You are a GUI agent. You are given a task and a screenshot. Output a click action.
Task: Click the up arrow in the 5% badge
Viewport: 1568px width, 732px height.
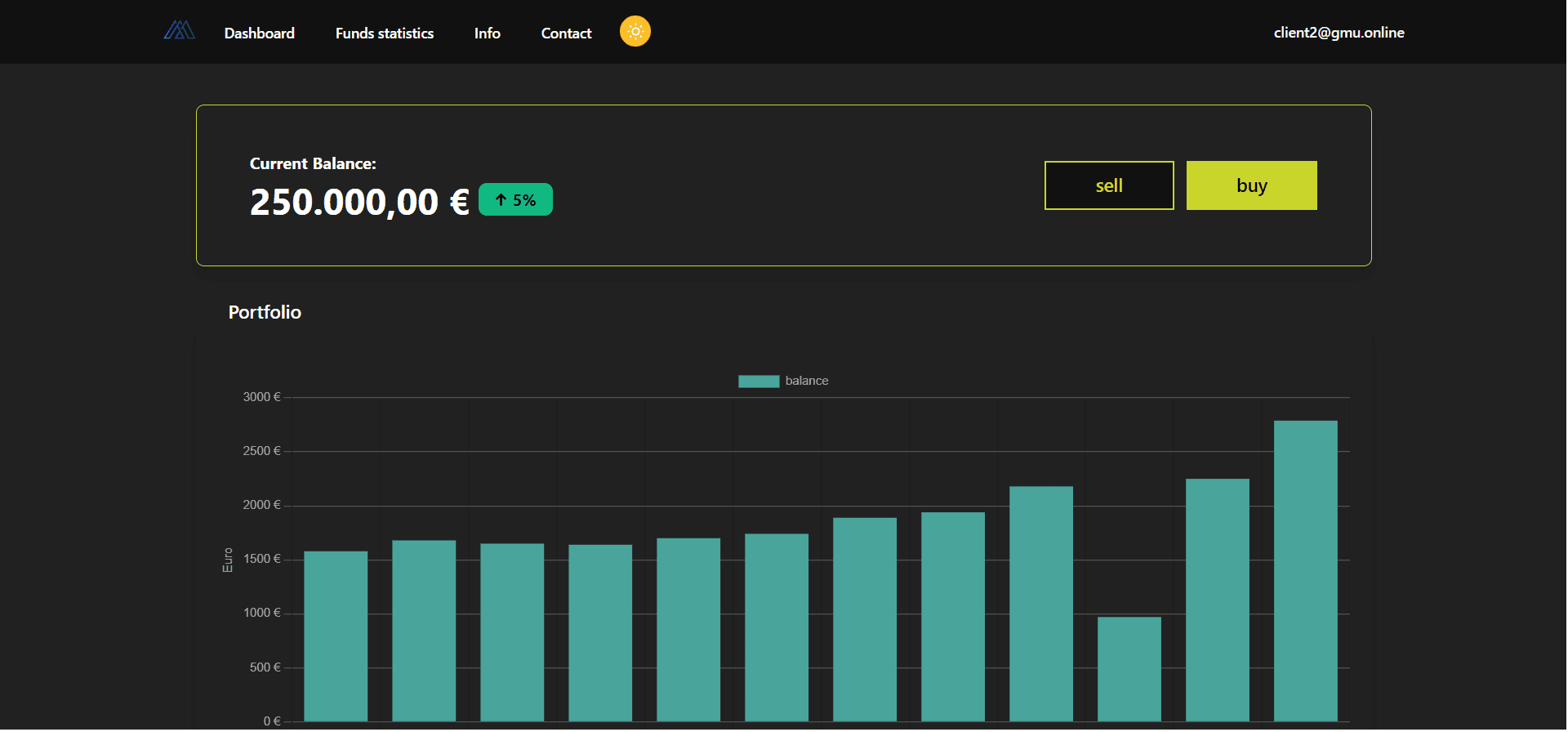[501, 200]
